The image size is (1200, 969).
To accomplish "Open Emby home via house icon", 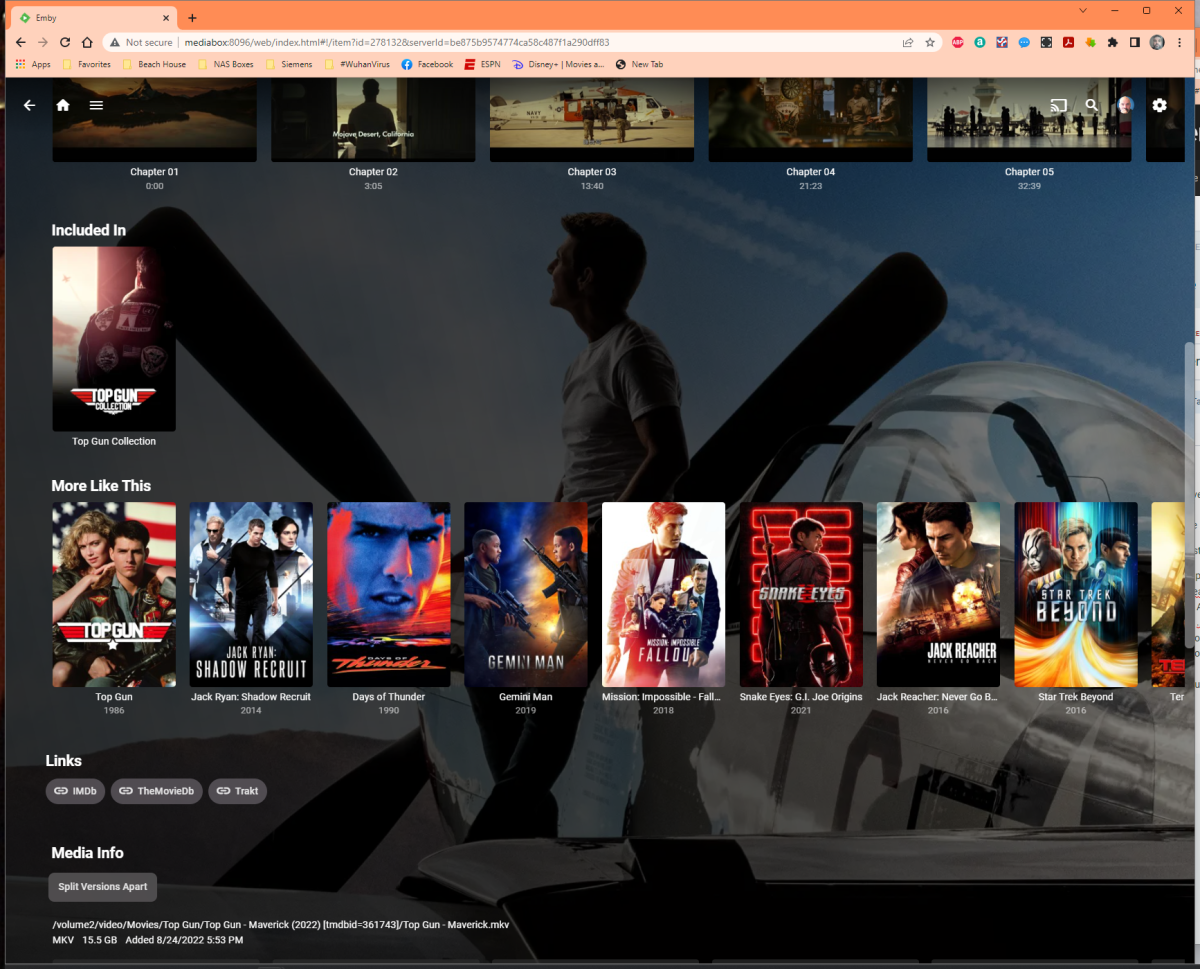I will pos(63,105).
